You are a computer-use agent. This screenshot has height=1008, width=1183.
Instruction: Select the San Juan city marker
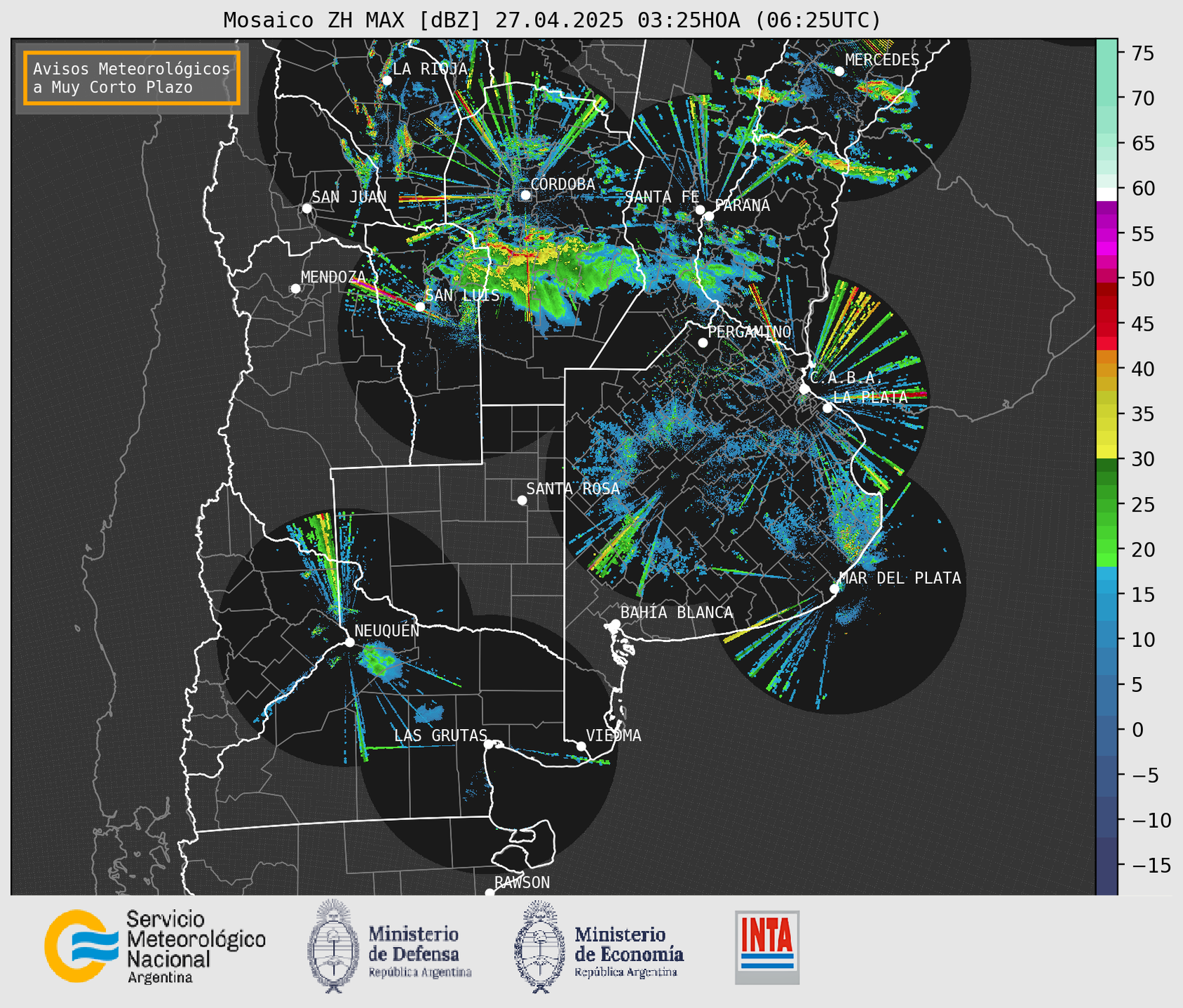pos(306,208)
